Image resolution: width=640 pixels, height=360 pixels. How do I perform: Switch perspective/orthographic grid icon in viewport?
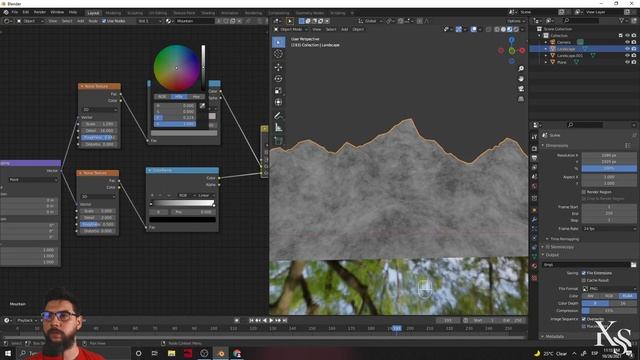pos(521,99)
